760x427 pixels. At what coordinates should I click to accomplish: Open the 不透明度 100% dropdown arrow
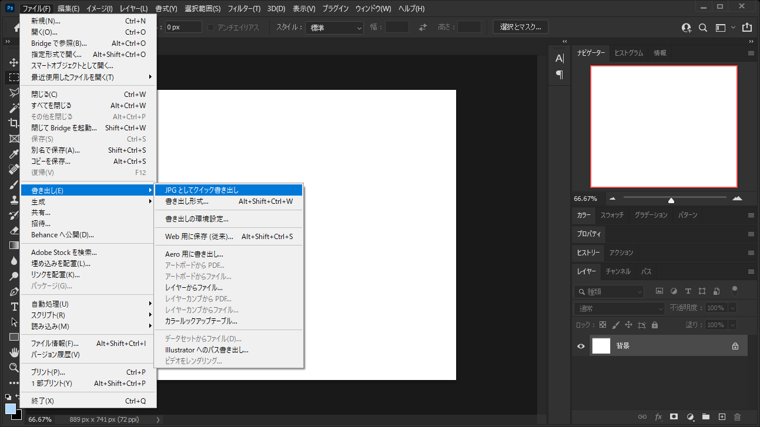(x=732, y=308)
